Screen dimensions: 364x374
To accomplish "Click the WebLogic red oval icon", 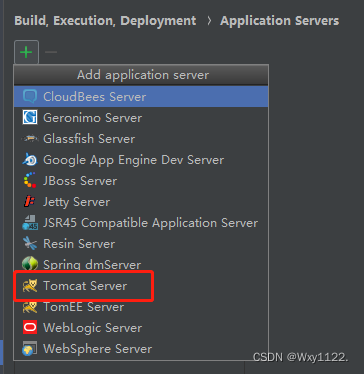I will pos(30,328).
